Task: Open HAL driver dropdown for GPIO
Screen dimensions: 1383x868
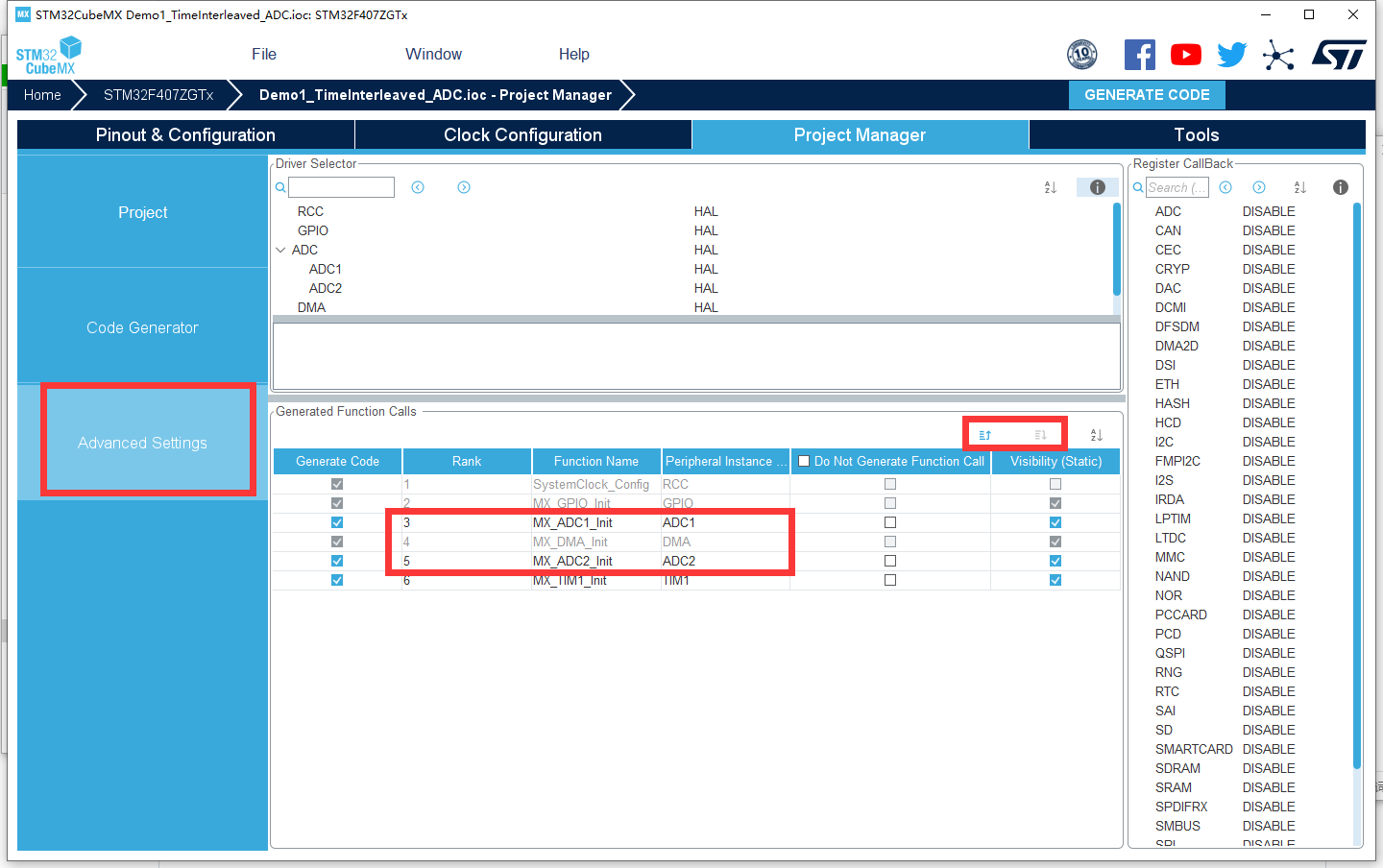Action: point(706,230)
